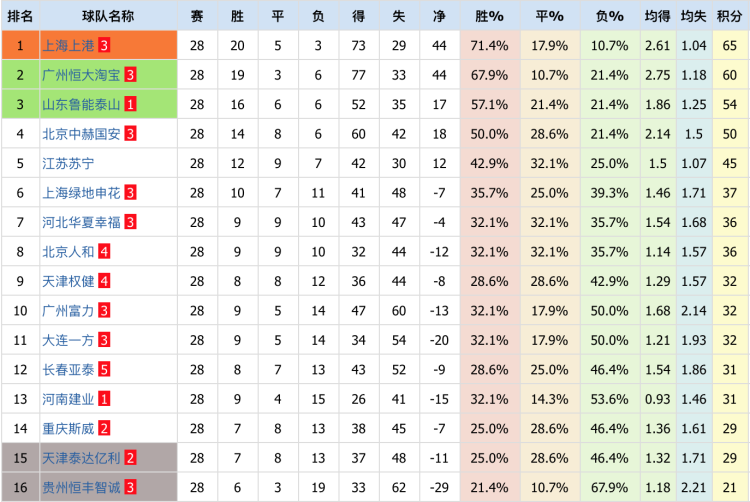Screen dimensions: 750x502
Task: Click red badge beside 北京人和
Action: coord(104,252)
